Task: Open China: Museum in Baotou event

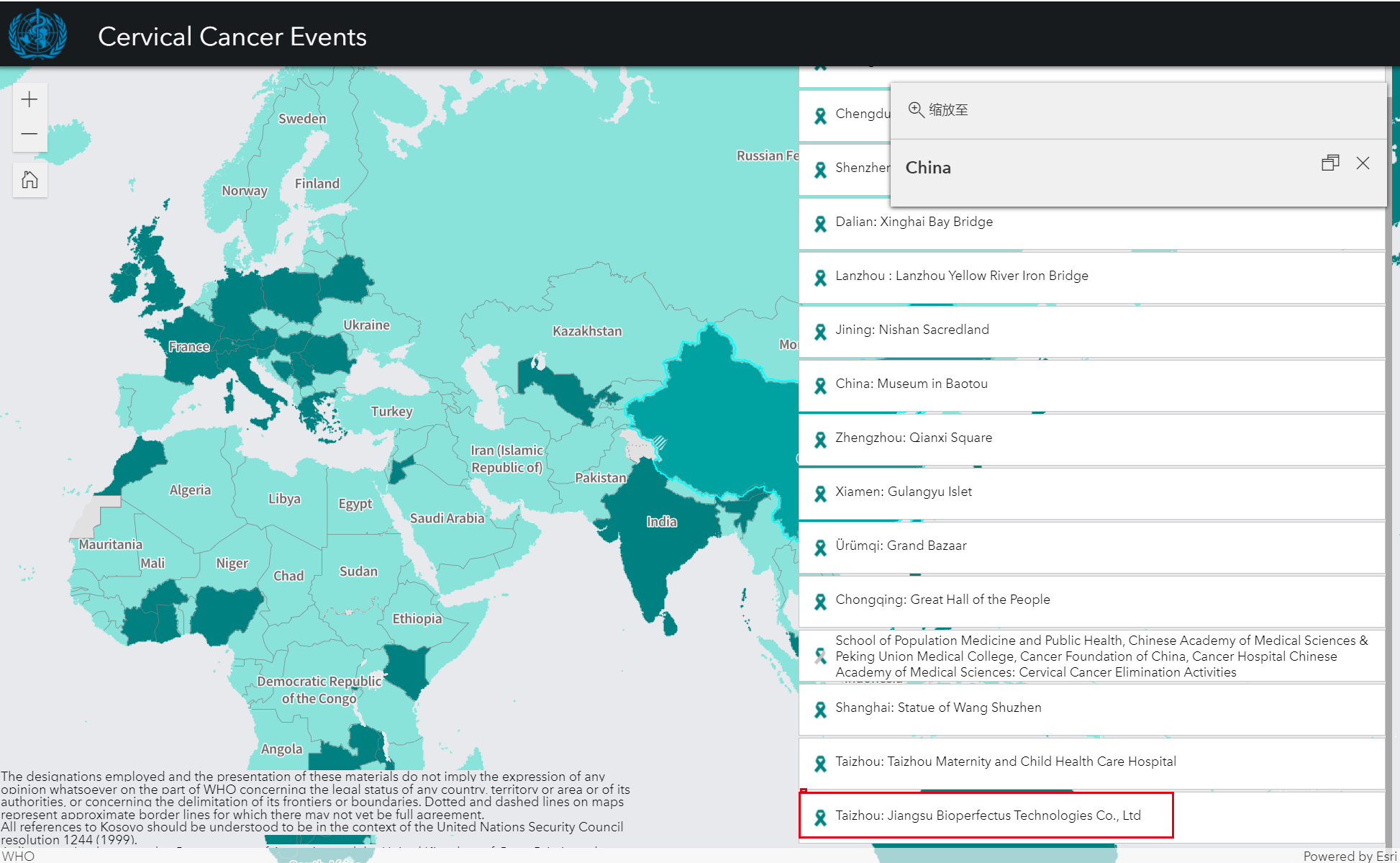Action: tap(911, 384)
